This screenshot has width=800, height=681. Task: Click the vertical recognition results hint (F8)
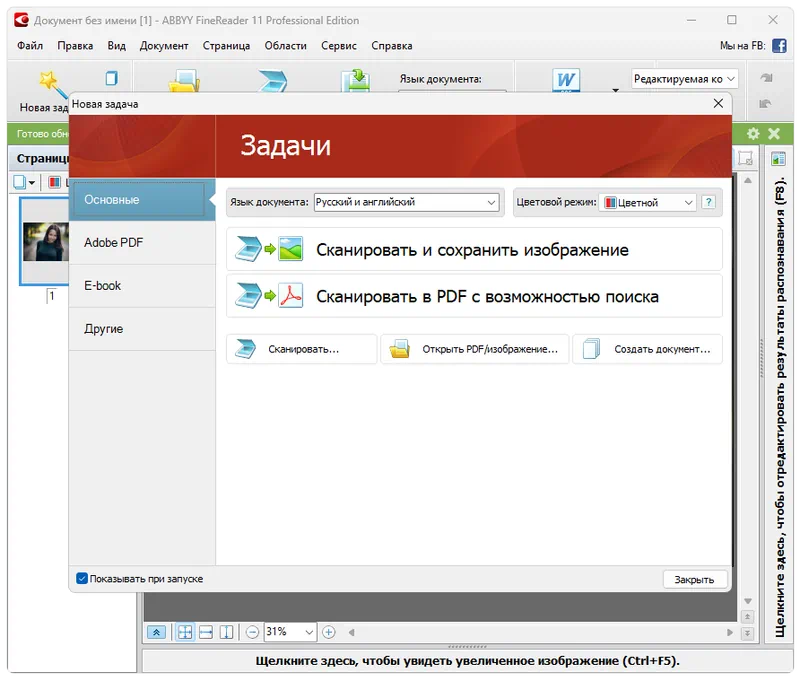tap(779, 407)
